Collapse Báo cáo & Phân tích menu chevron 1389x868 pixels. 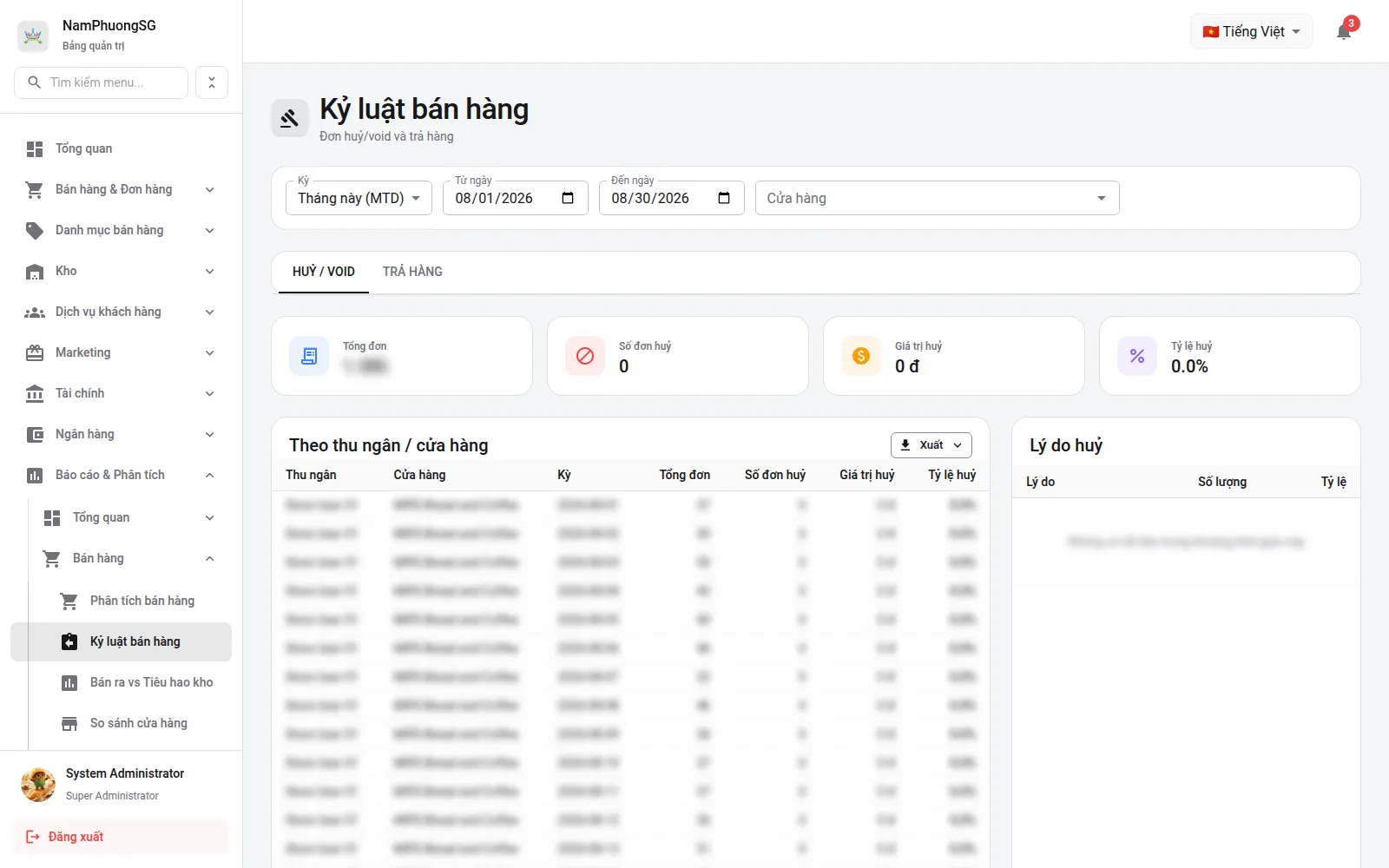point(210,476)
